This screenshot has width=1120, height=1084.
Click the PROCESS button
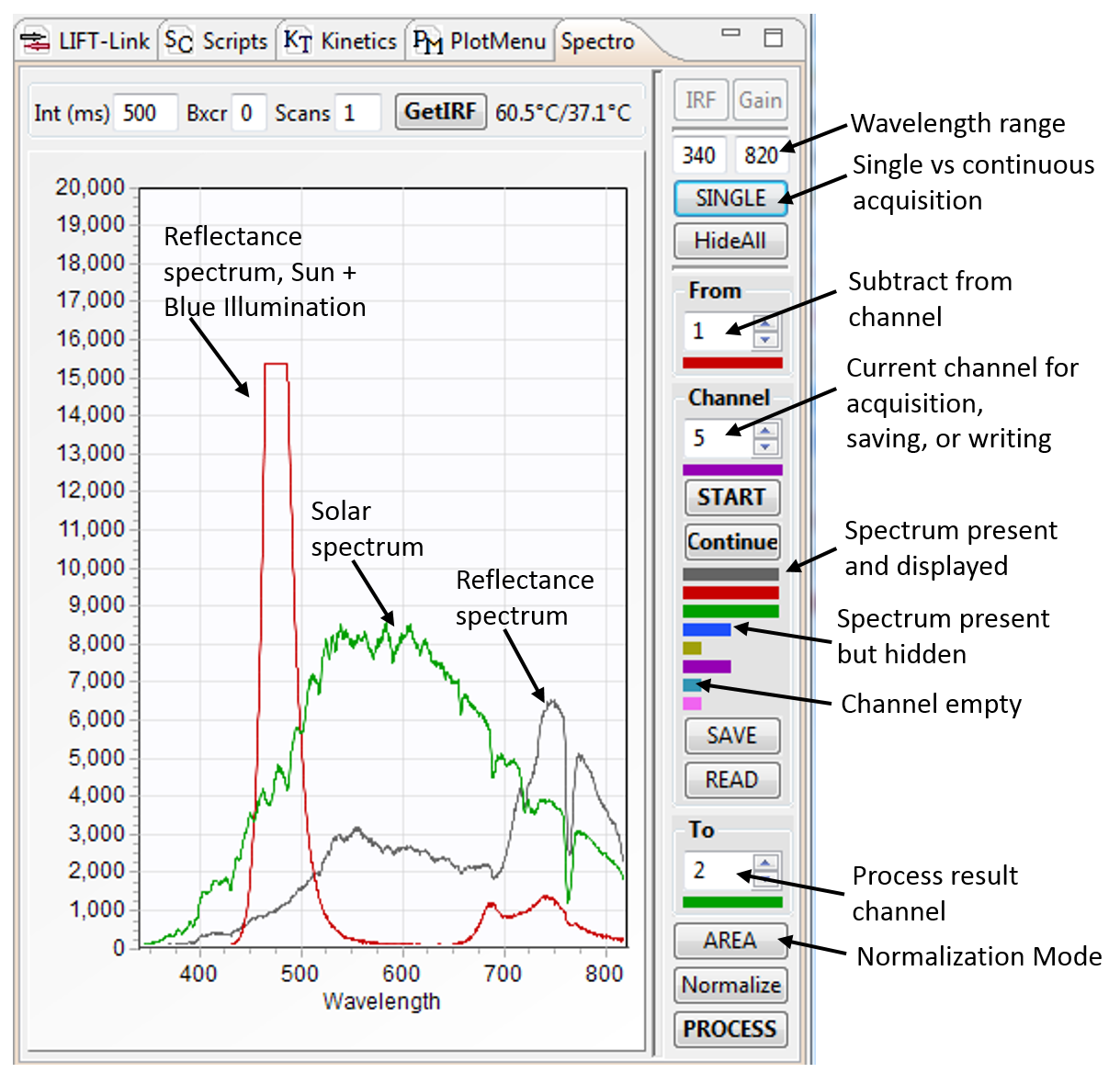click(730, 1029)
